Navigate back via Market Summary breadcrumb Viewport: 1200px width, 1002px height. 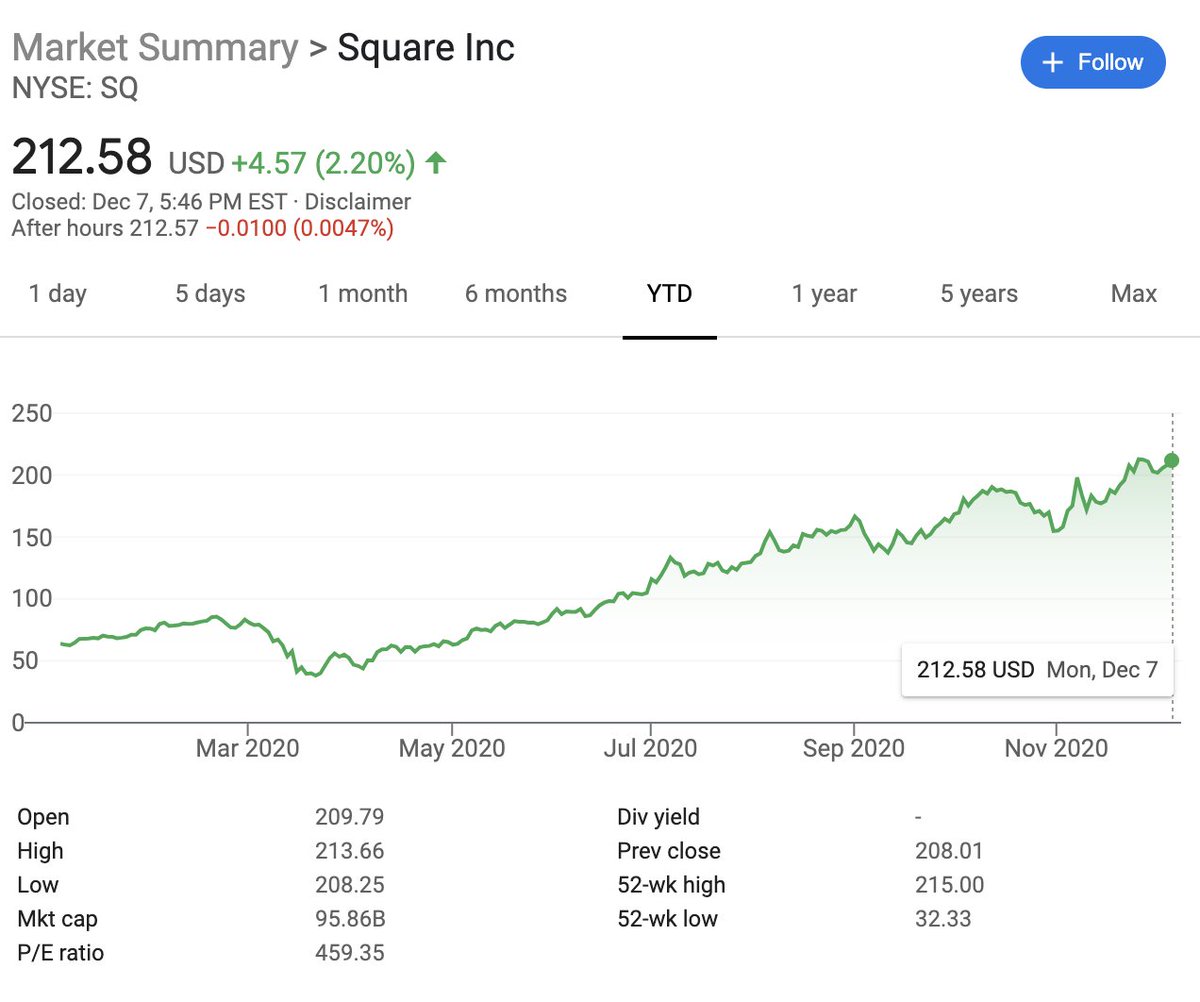[x=155, y=47]
